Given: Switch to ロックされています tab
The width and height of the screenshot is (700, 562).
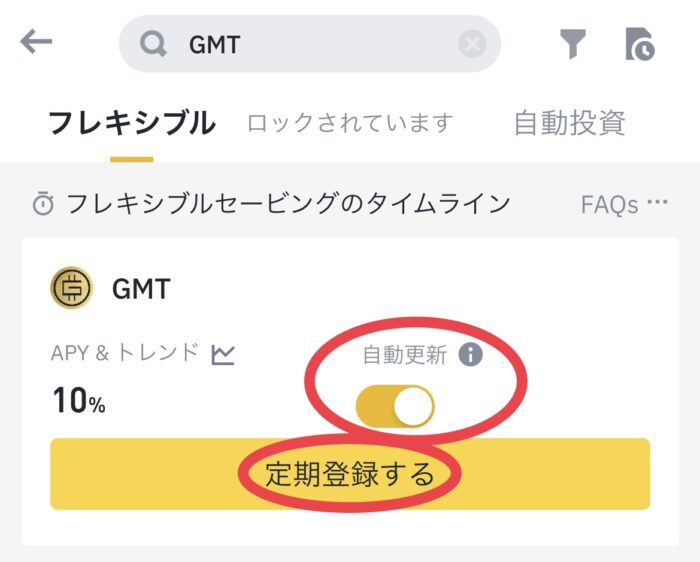Looking at the screenshot, I should click(350, 123).
